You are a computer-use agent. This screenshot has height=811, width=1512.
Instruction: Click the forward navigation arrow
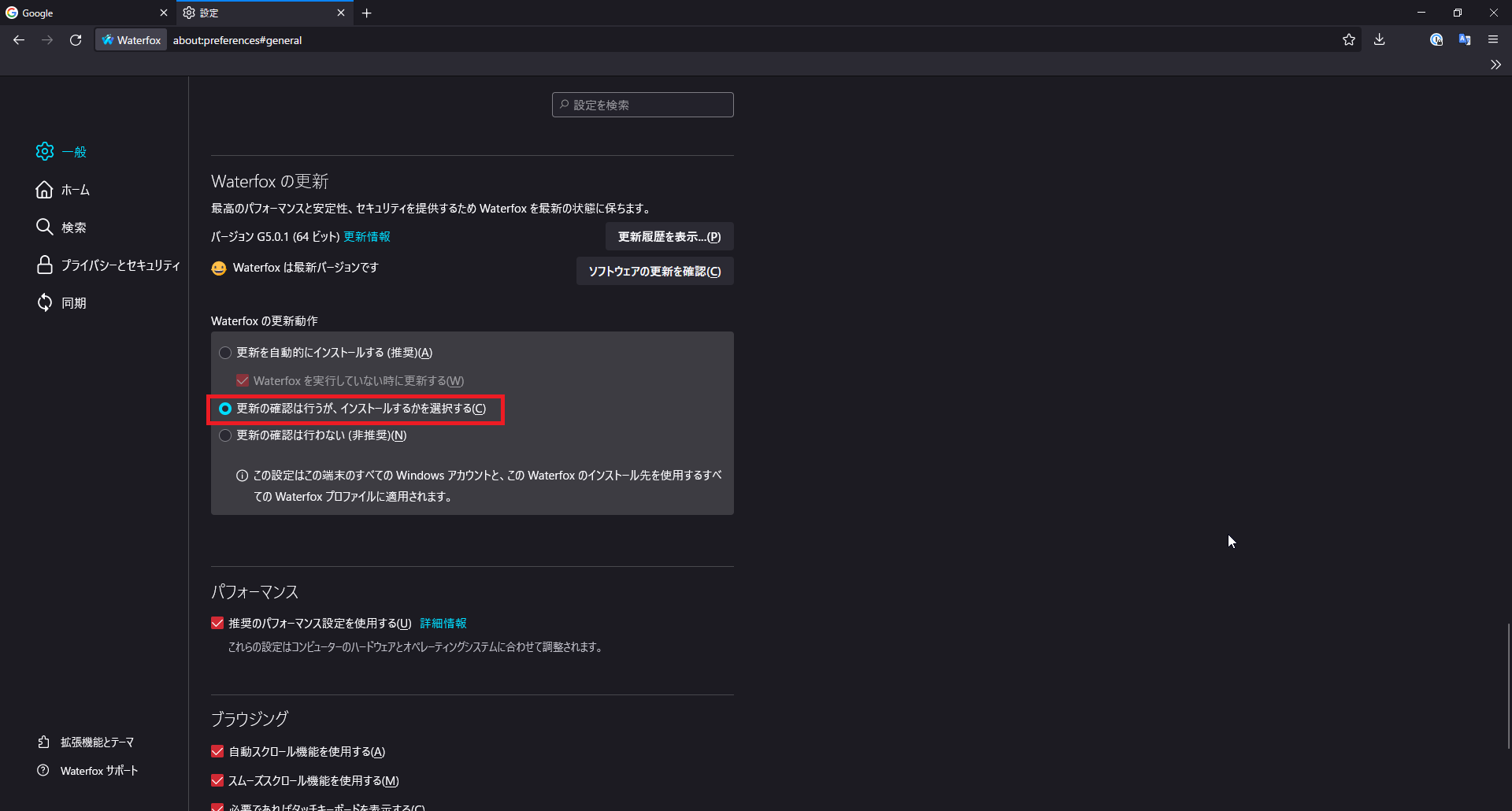click(x=47, y=40)
